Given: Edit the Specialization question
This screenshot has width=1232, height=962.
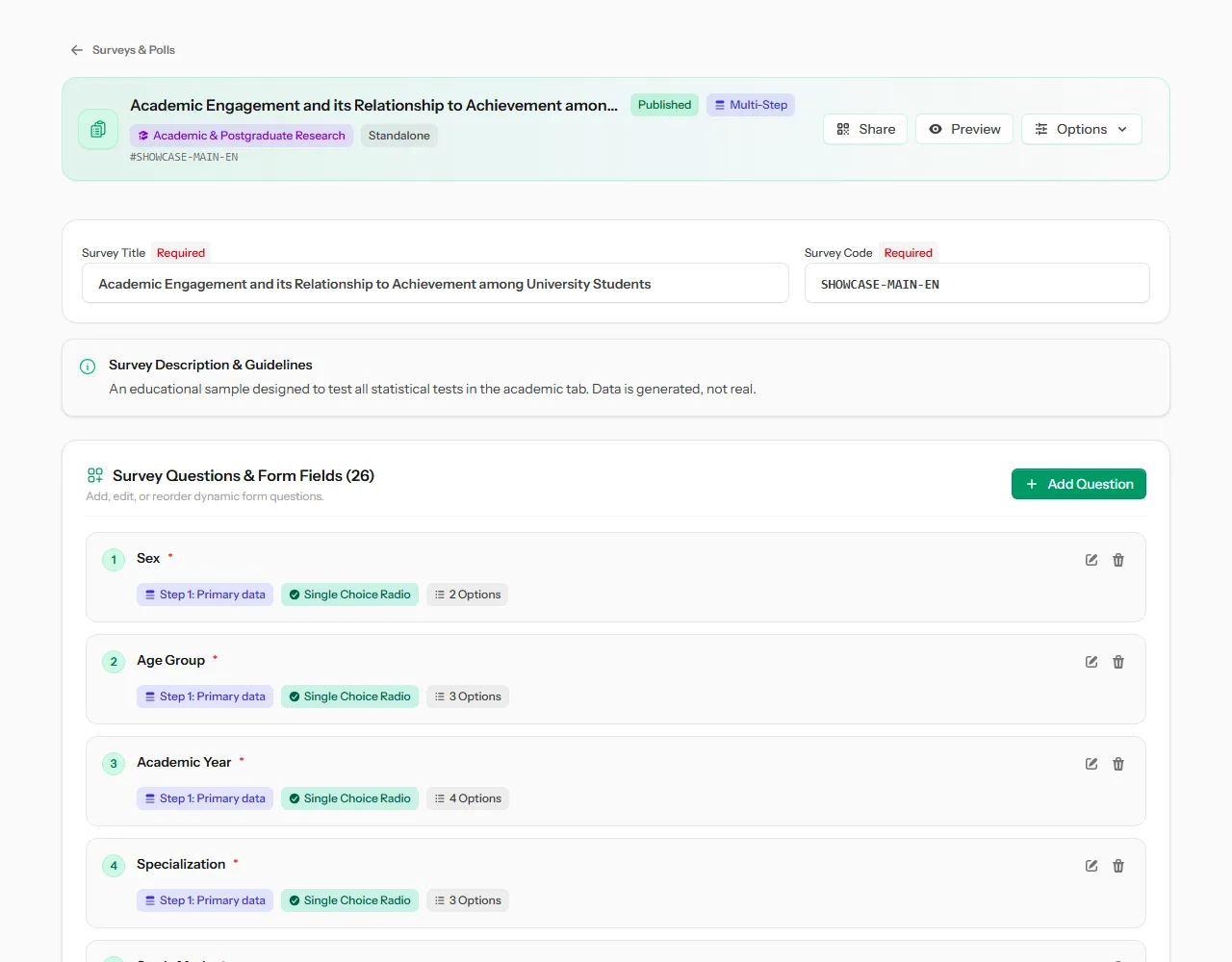Looking at the screenshot, I should [1091, 866].
